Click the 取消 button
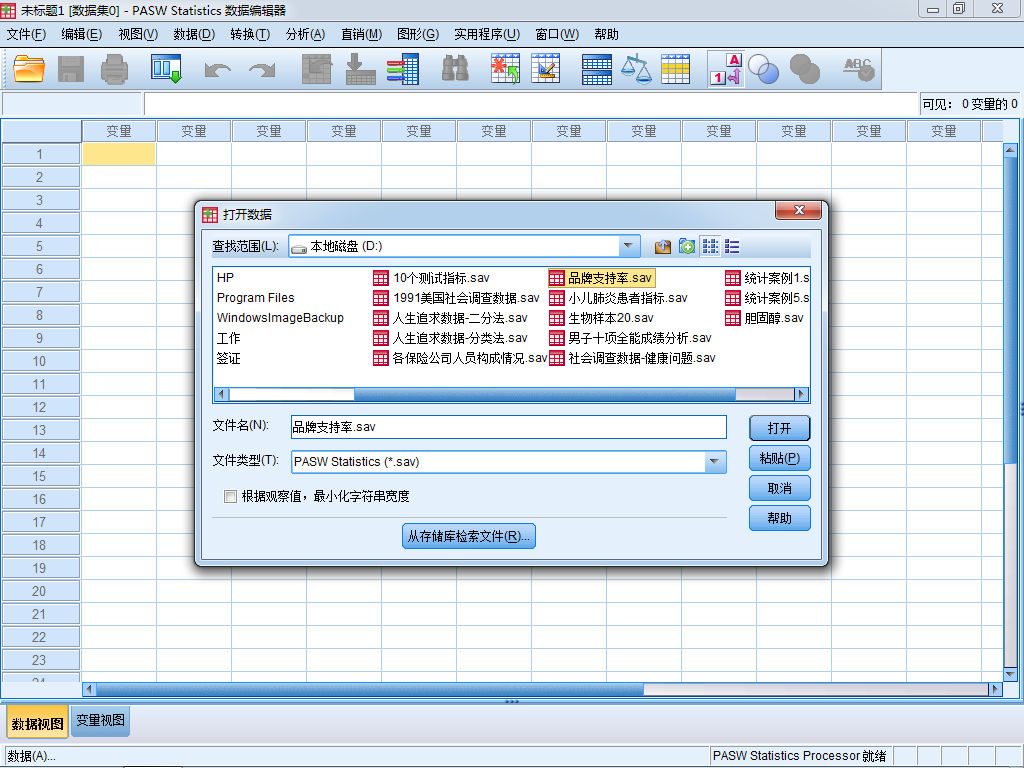Viewport: 1024px width, 768px height. (779, 488)
